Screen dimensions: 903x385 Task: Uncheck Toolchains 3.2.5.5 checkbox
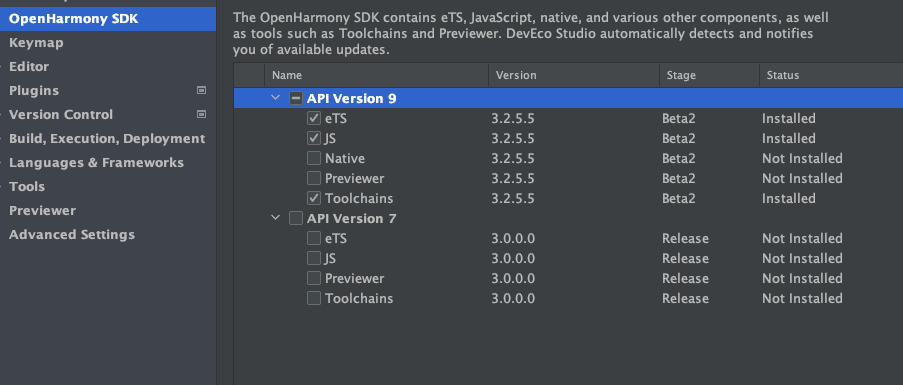tap(314, 199)
